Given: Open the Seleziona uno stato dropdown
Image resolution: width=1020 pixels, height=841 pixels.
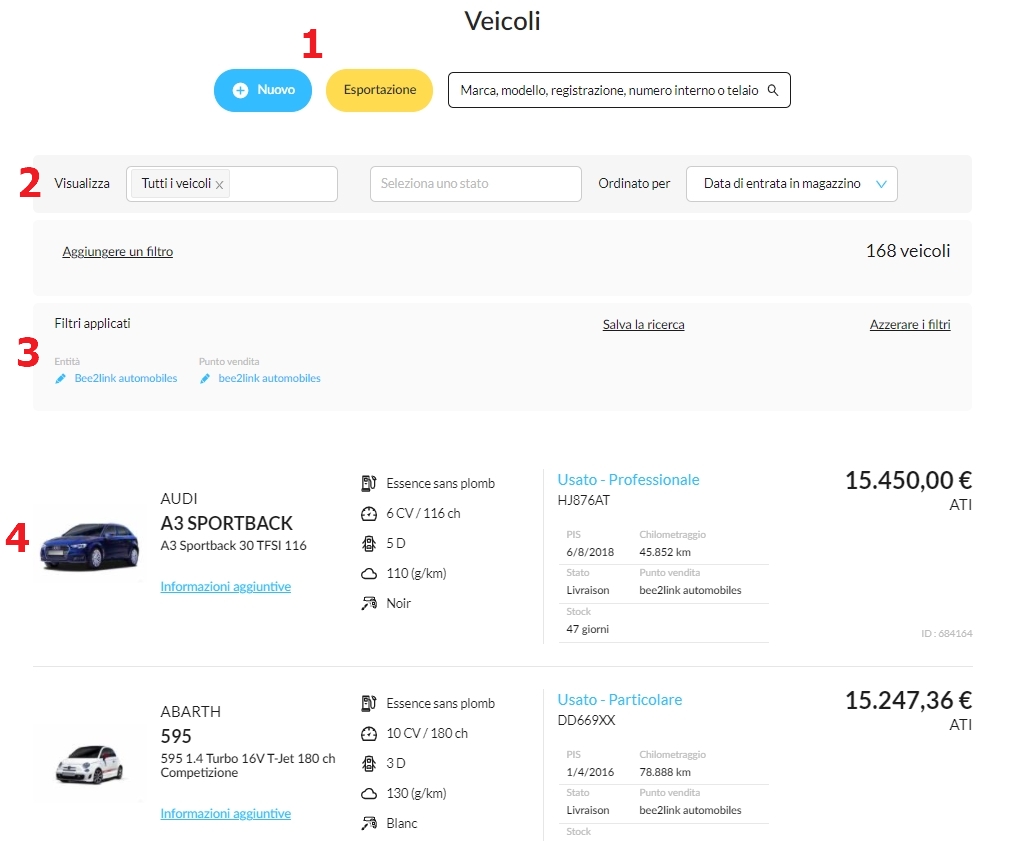Looking at the screenshot, I should click(x=476, y=184).
